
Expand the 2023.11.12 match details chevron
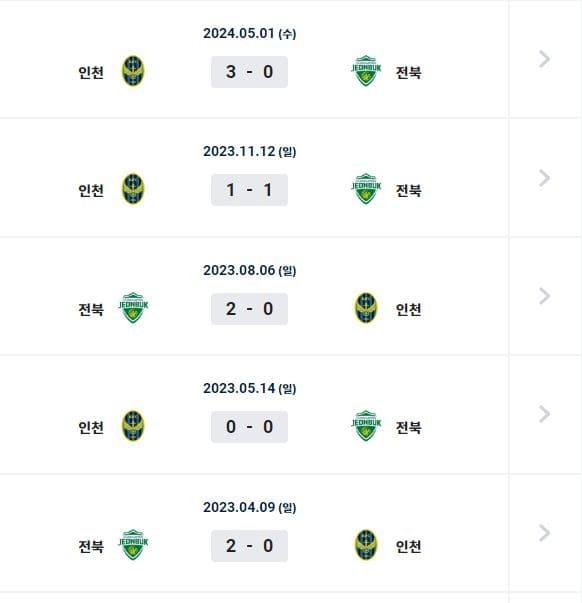tap(544, 178)
